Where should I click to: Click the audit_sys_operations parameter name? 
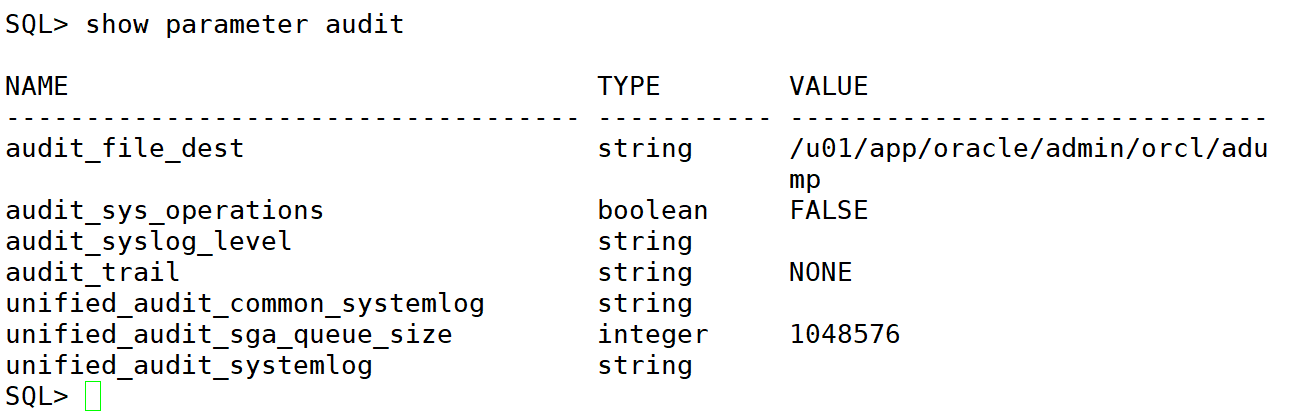[164, 211]
